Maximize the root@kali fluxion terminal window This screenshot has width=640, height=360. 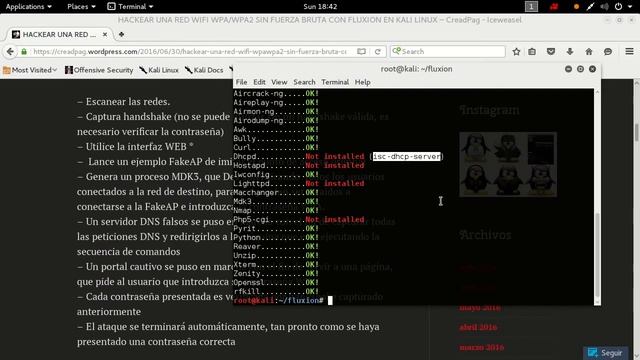580,69
